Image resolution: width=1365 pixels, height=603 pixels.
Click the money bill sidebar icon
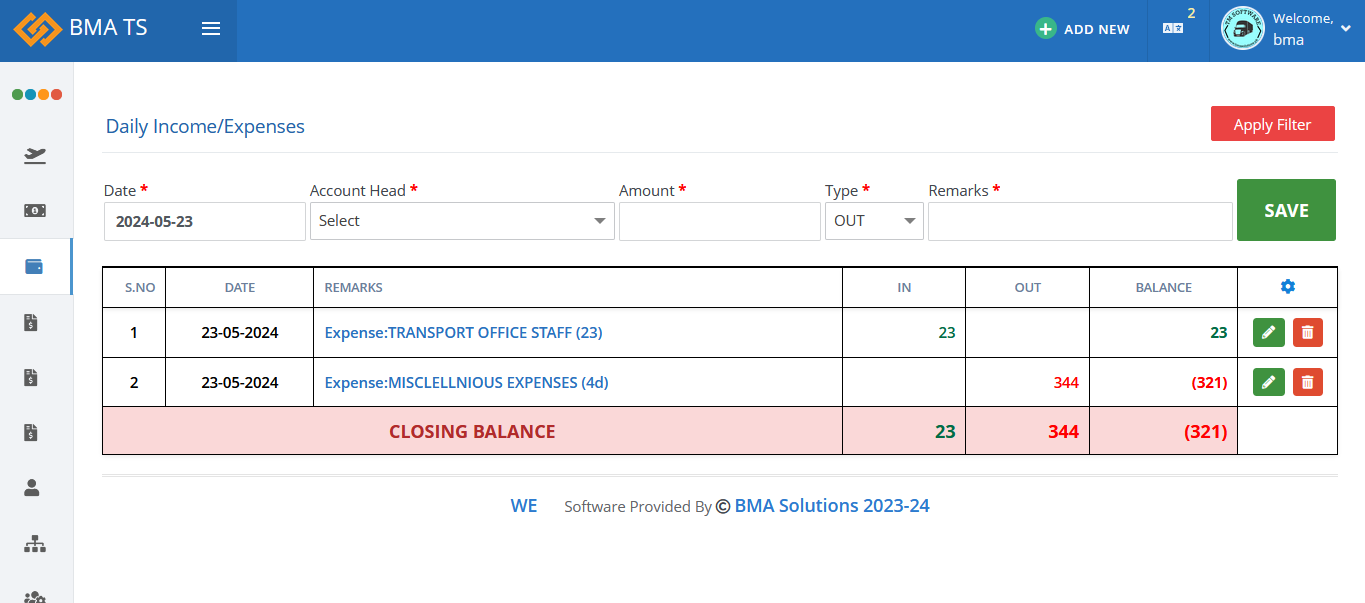coord(35,211)
